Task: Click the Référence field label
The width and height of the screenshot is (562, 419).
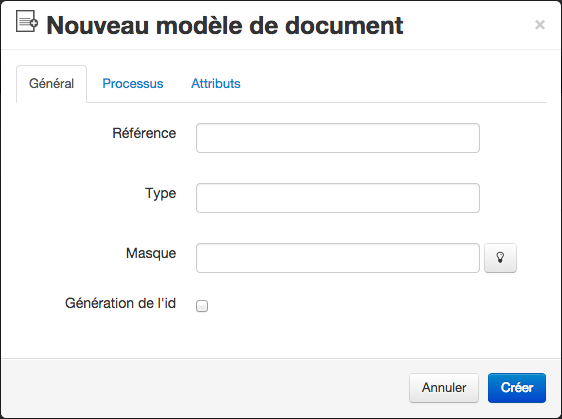Action: point(144,133)
